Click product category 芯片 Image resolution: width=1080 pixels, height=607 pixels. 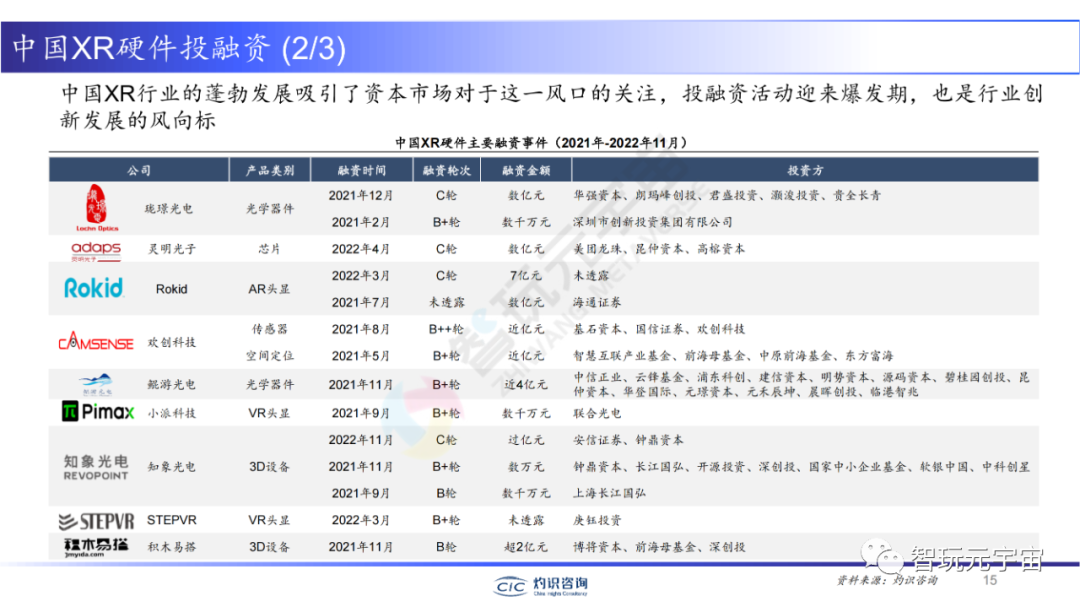pyautogui.click(x=269, y=249)
